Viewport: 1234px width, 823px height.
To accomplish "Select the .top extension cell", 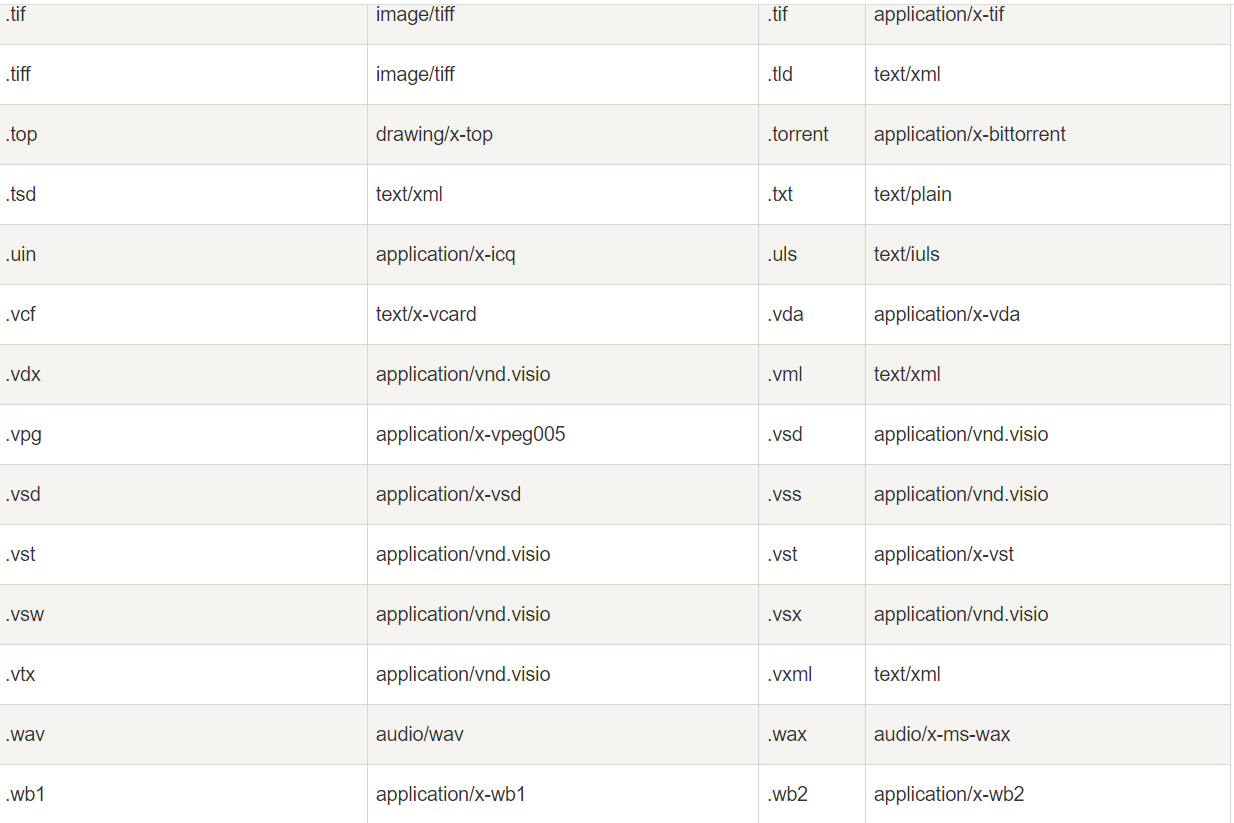I will [183, 134].
